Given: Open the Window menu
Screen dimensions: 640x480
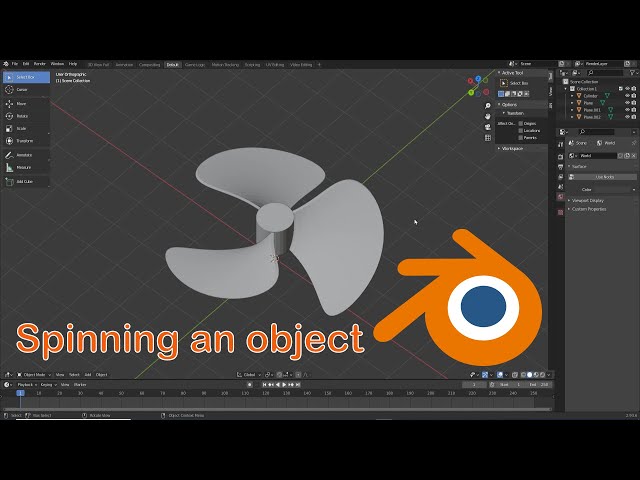Looking at the screenshot, I should click(57, 64).
